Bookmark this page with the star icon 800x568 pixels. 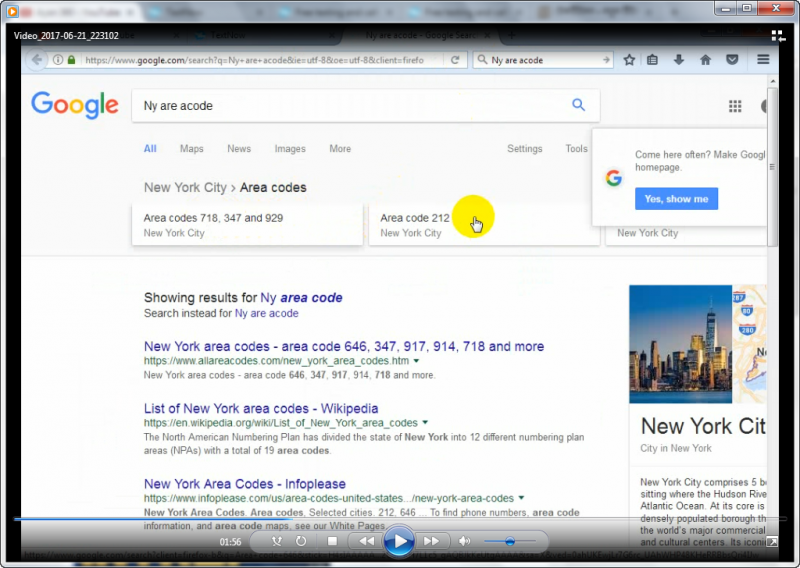tap(629, 60)
